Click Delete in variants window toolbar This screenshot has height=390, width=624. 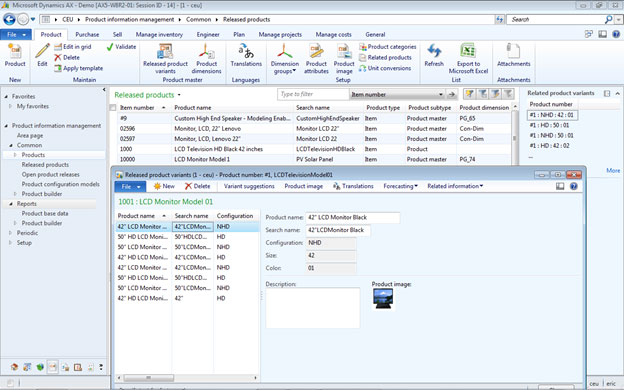tap(197, 186)
